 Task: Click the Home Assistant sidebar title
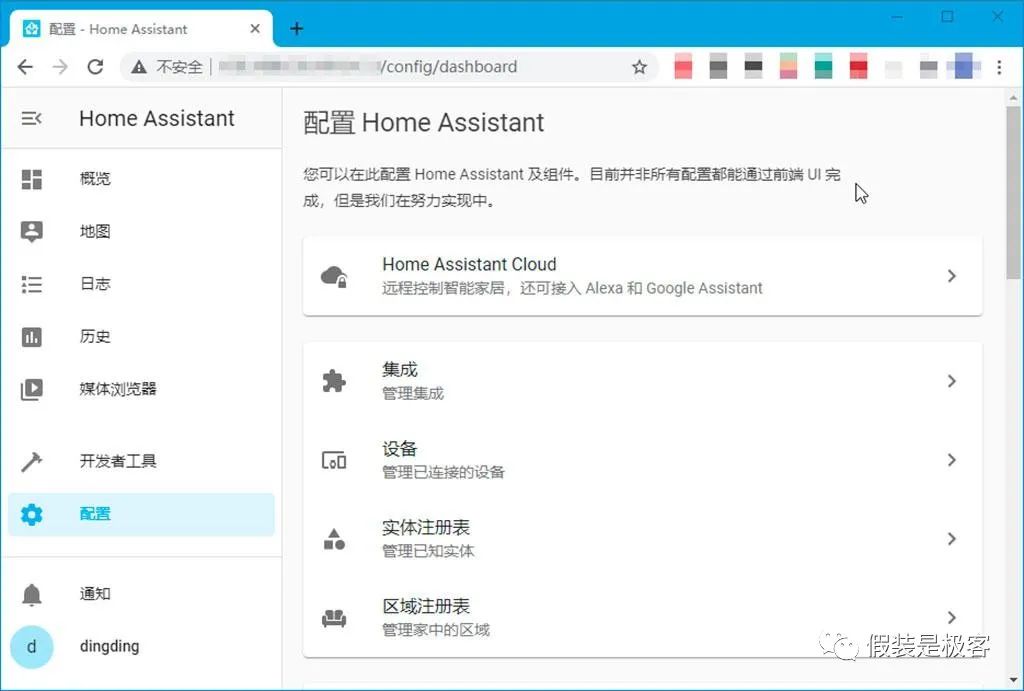(157, 118)
